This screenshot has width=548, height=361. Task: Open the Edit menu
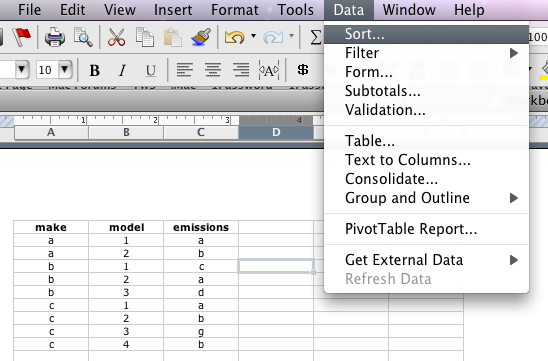click(72, 10)
